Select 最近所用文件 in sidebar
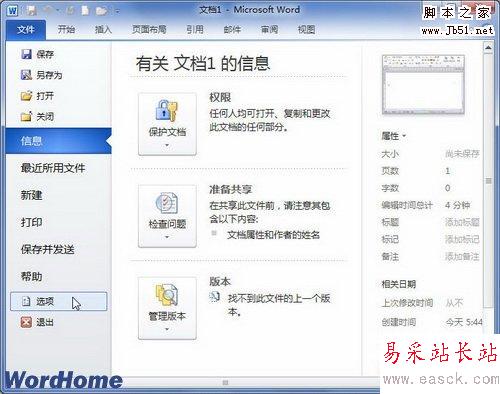 tap(53, 168)
